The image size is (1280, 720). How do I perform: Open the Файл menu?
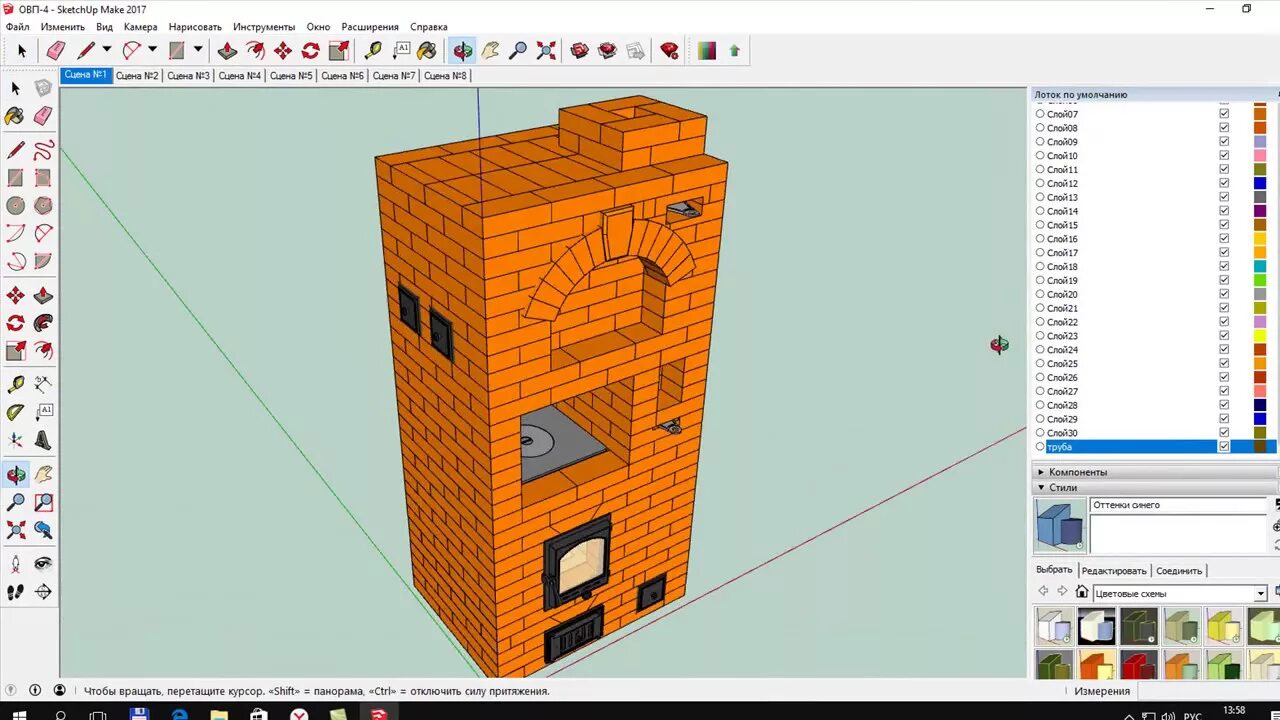point(17,27)
